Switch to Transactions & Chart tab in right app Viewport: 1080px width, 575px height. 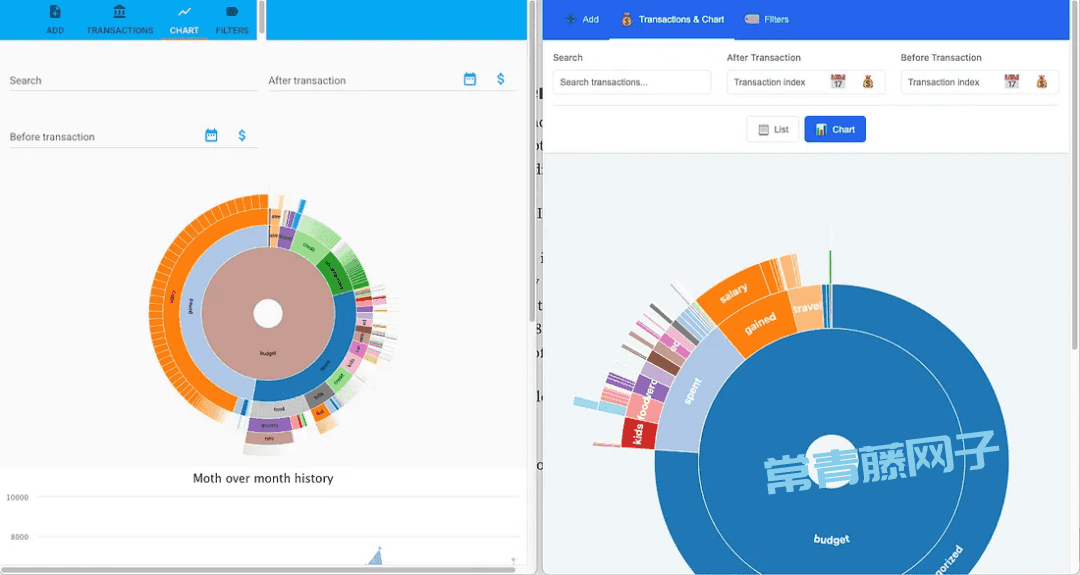[x=672, y=19]
